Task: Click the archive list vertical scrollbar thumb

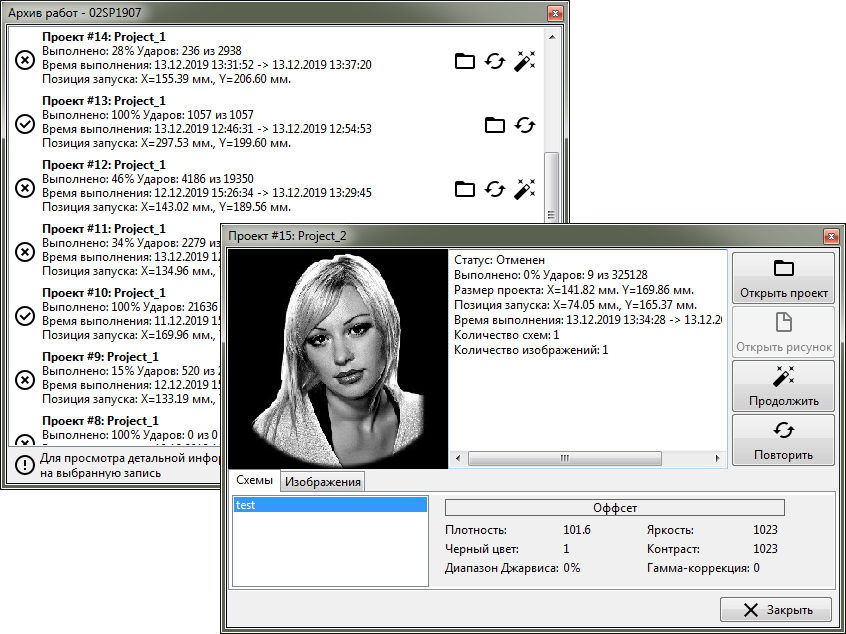Action: [x=551, y=188]
